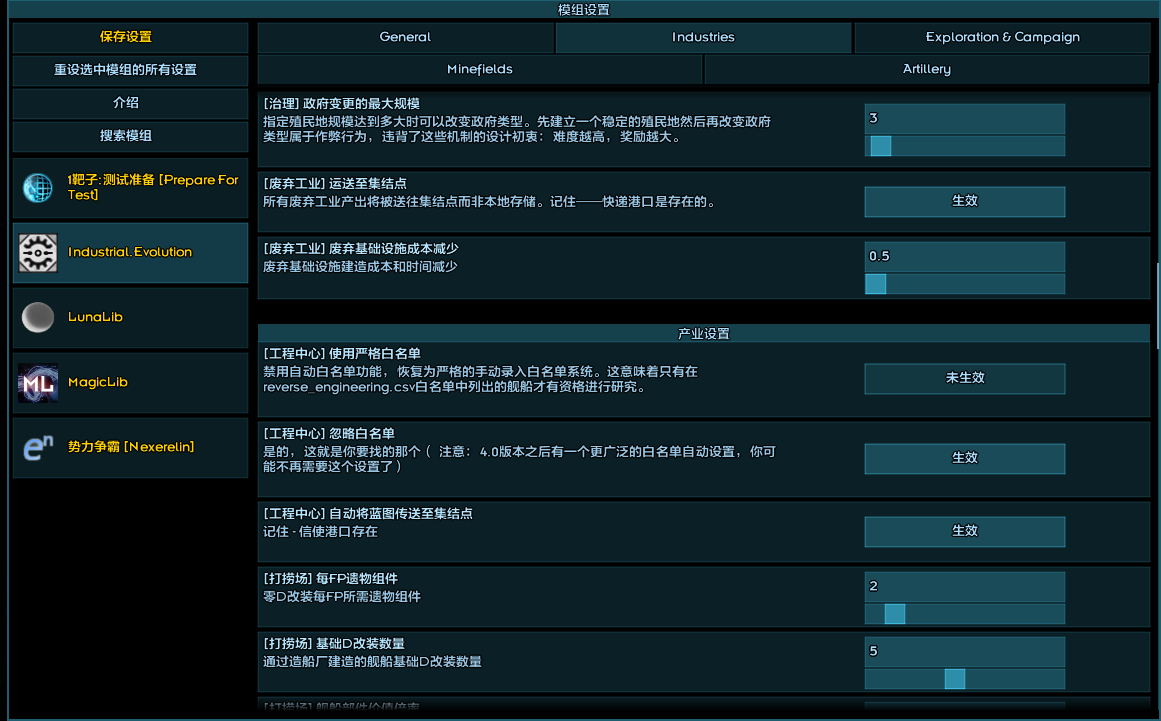Select the Industrial.Evolution gear icon
The height and width of the screenshot is (721, 1161).
(38, 253)
